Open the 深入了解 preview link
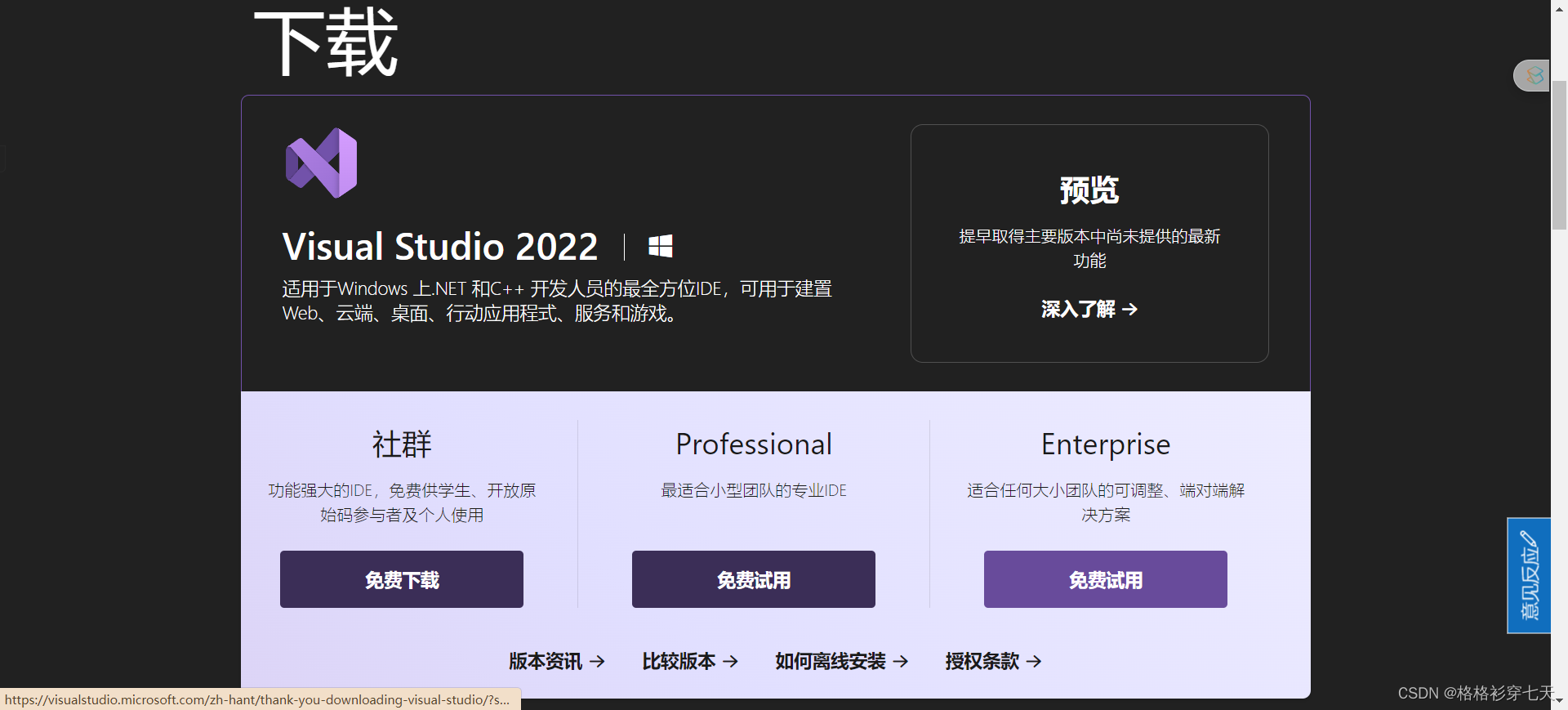This screenshot has width=1568, height=710. pos(1089,309)
